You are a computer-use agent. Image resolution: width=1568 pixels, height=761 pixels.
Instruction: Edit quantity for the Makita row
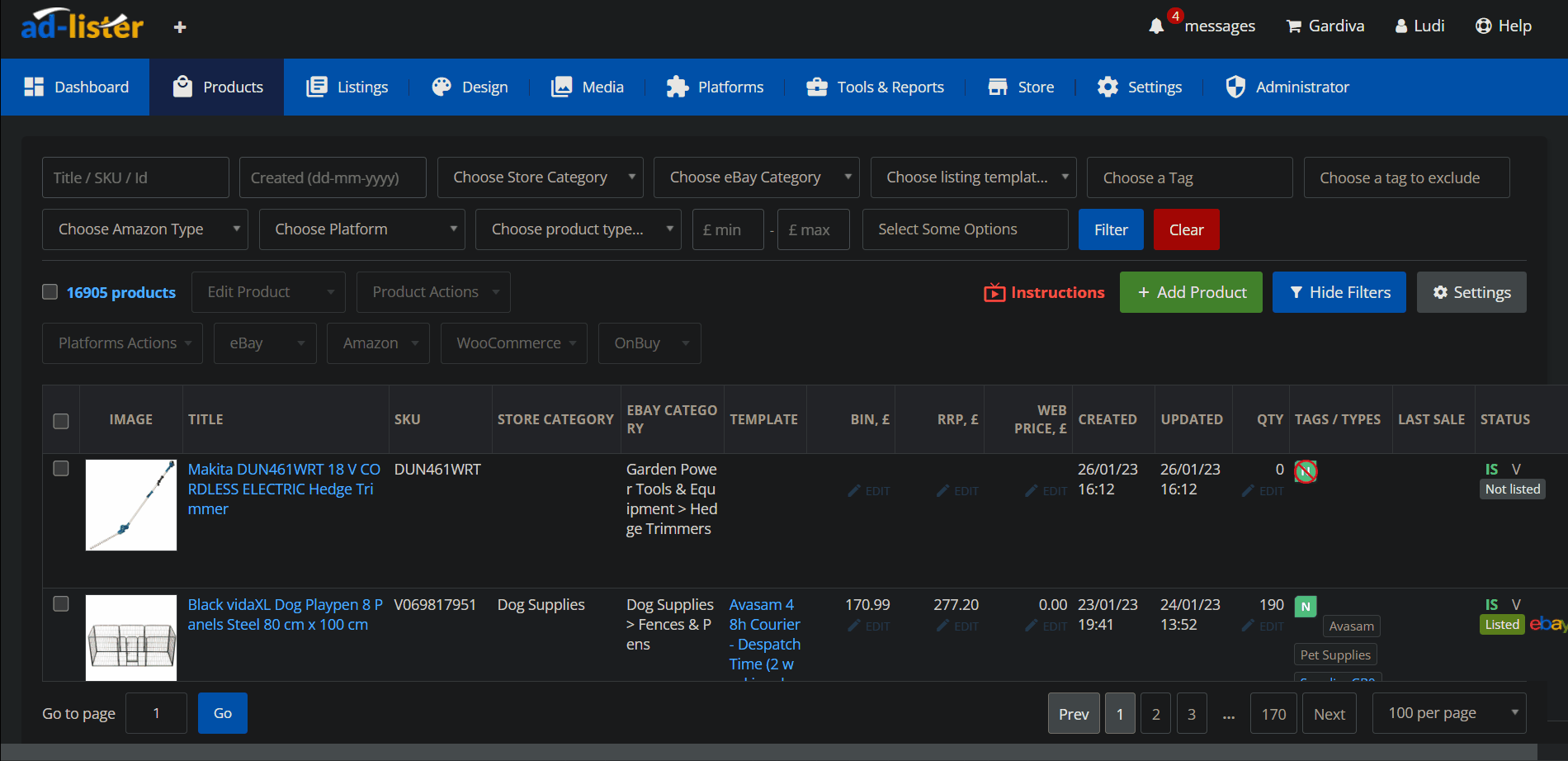coord(1263,491)
